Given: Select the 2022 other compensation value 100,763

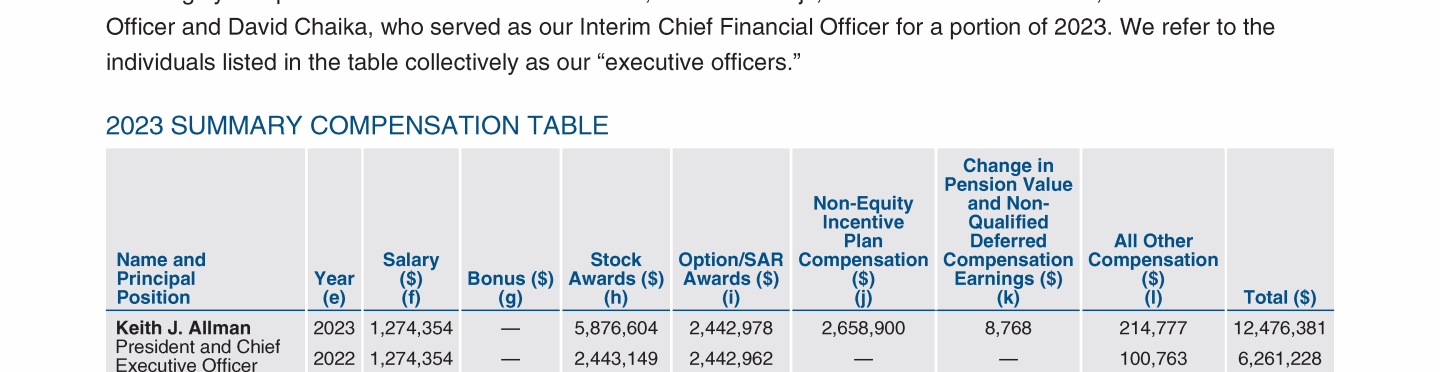Looking at the screenshot, I should tap(1153, 359).
